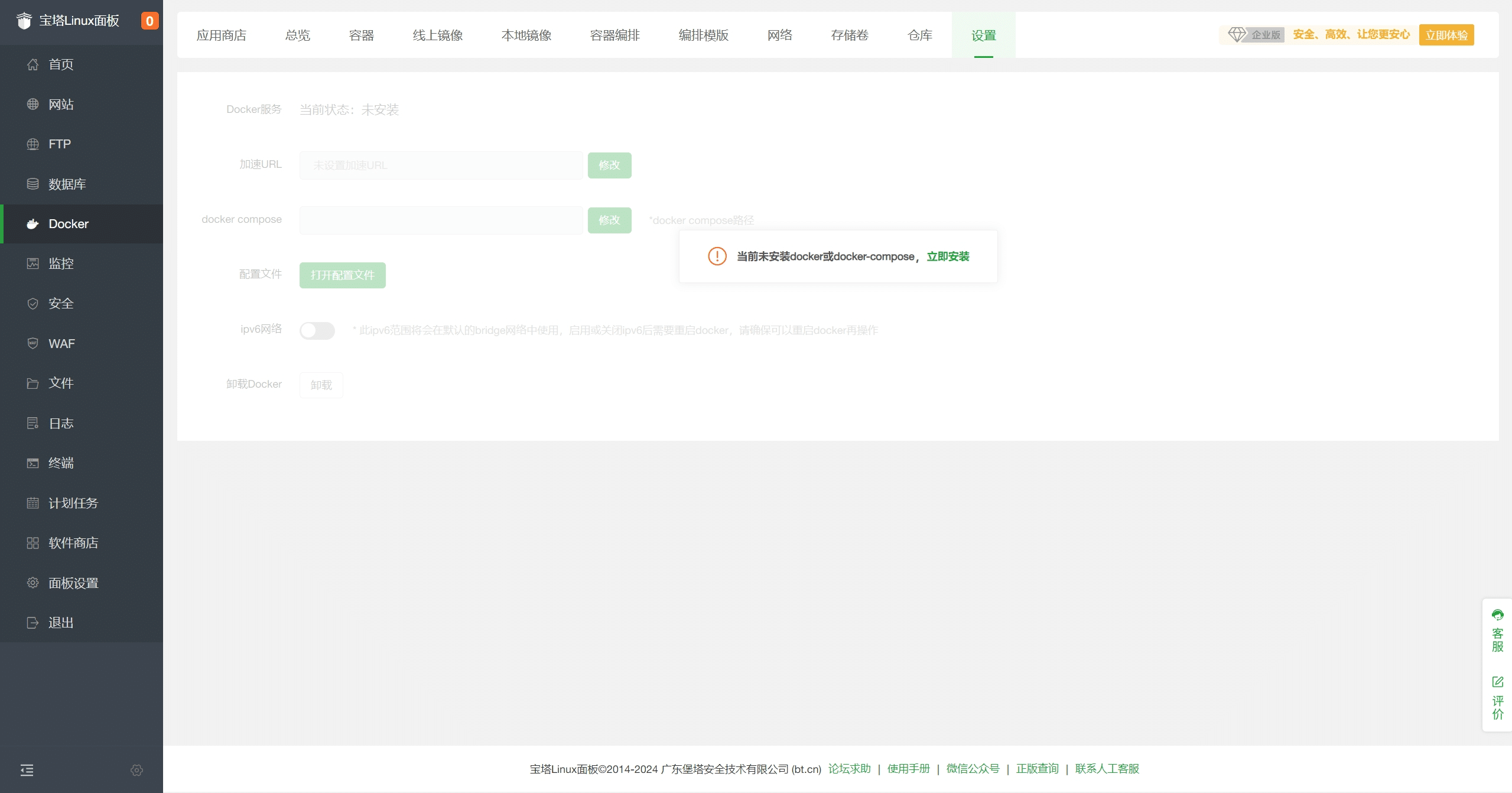Open the 安全 security section

(x=61, y=303)
